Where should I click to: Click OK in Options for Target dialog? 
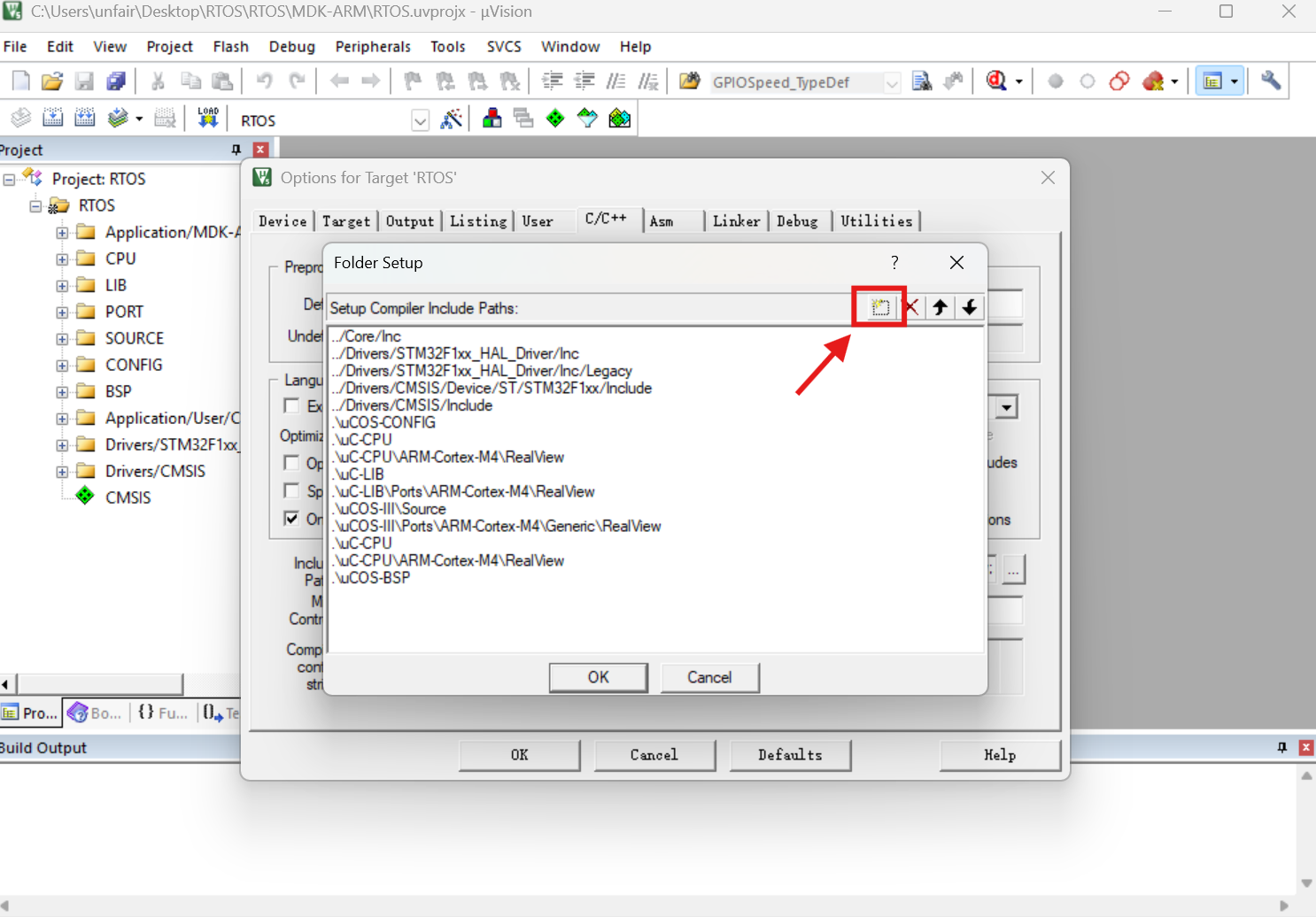tap(520, 755)
